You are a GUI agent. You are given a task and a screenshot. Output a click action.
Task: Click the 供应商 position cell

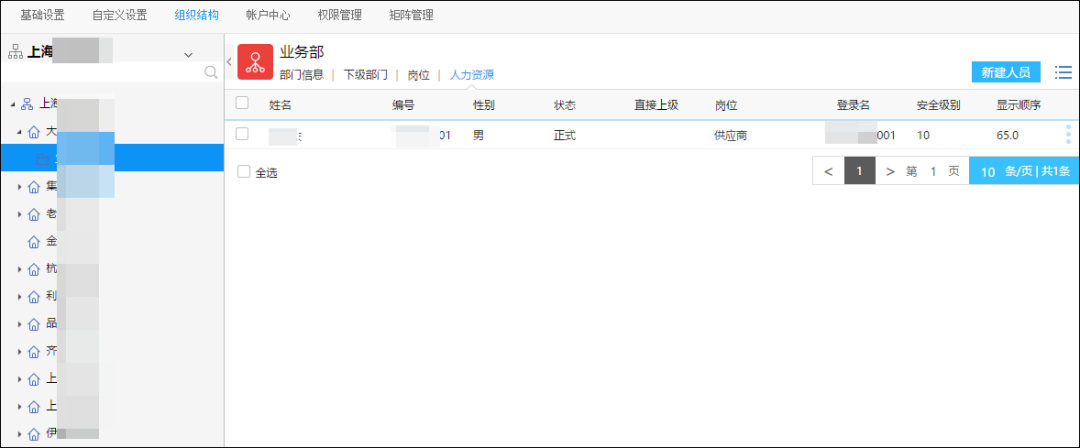tap(731, 135)
